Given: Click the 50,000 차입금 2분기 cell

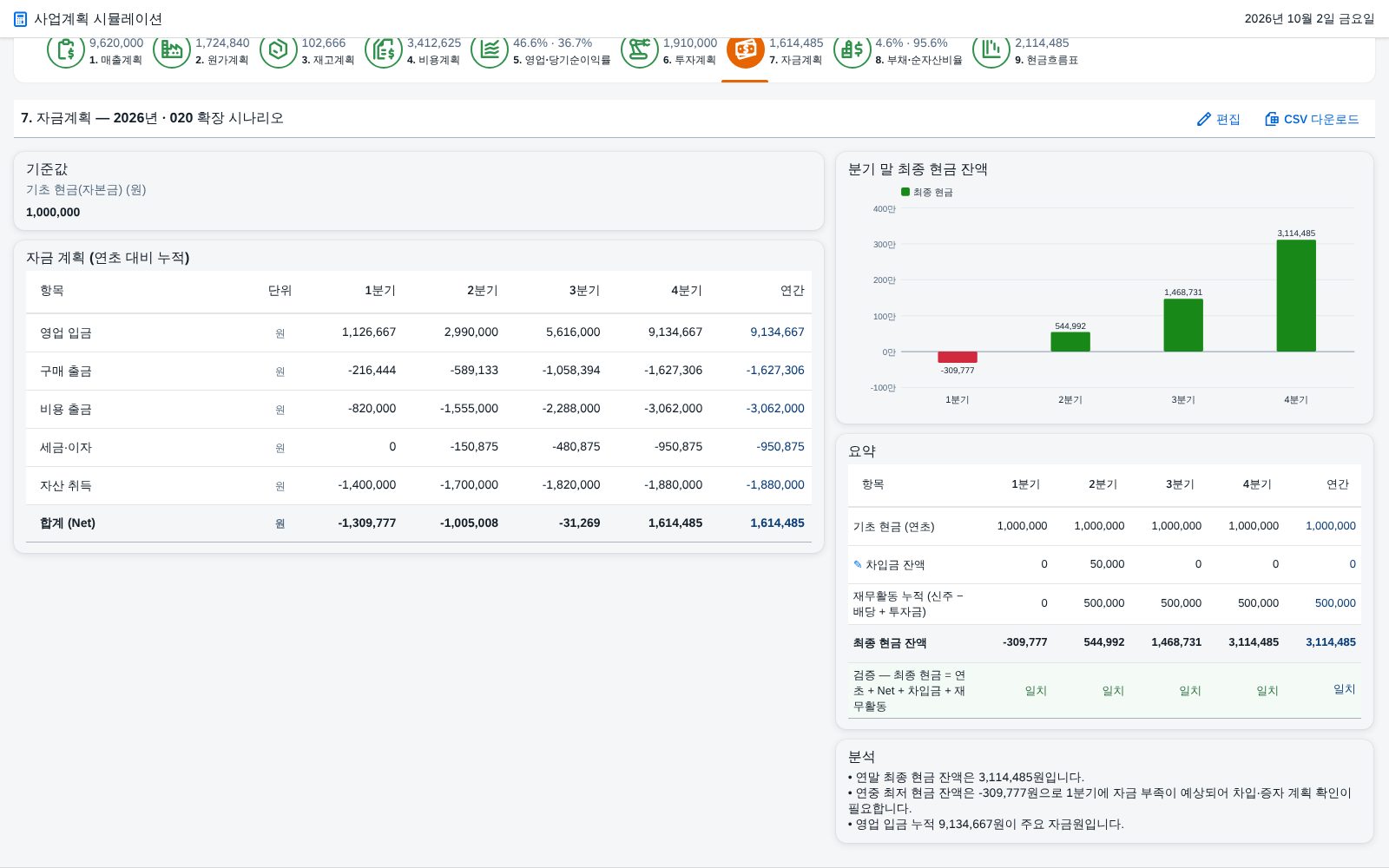Looking at the screenshot, I should 1107,564.
